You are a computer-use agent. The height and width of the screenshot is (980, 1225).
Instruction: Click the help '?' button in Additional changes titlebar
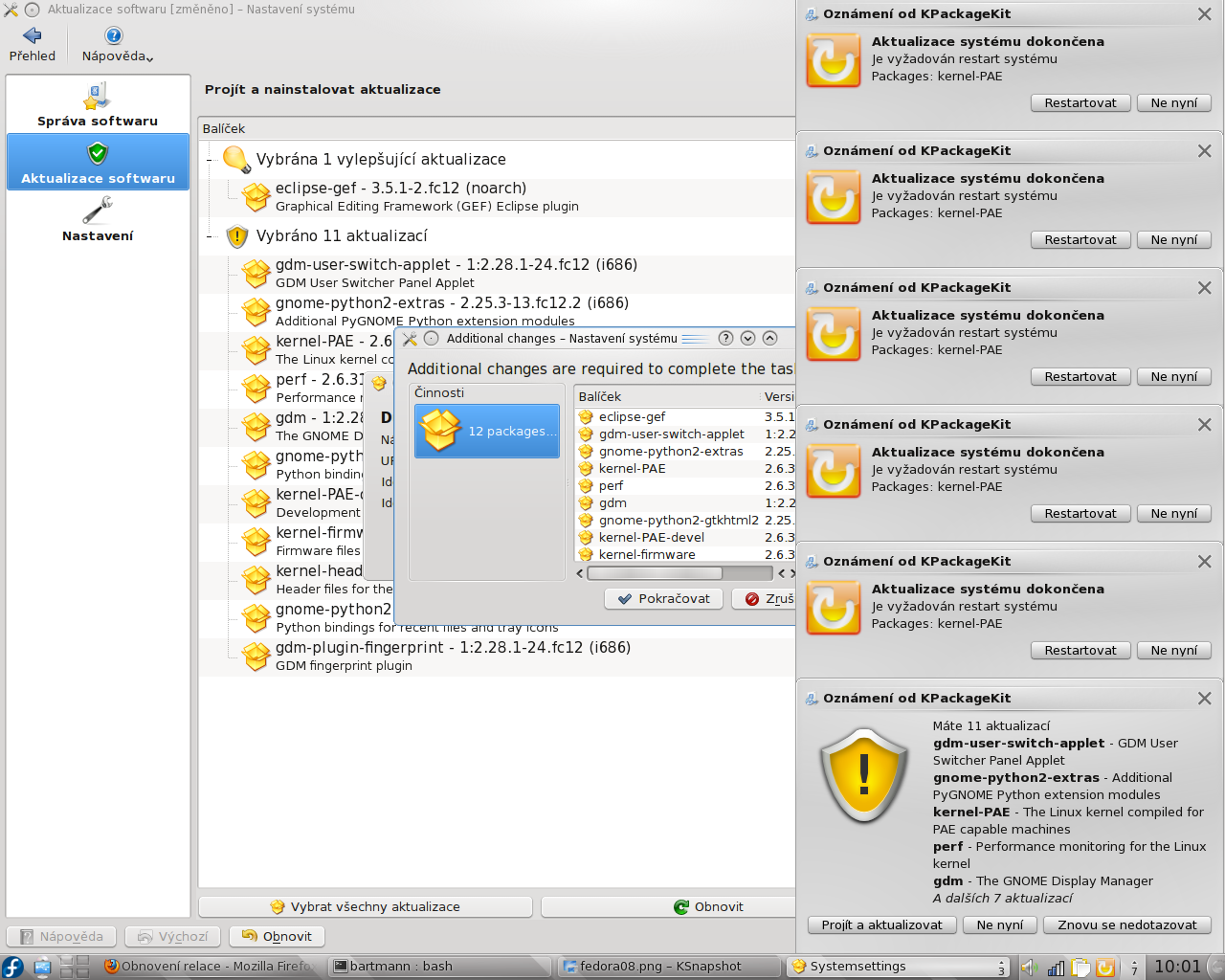tap(725, 338)
